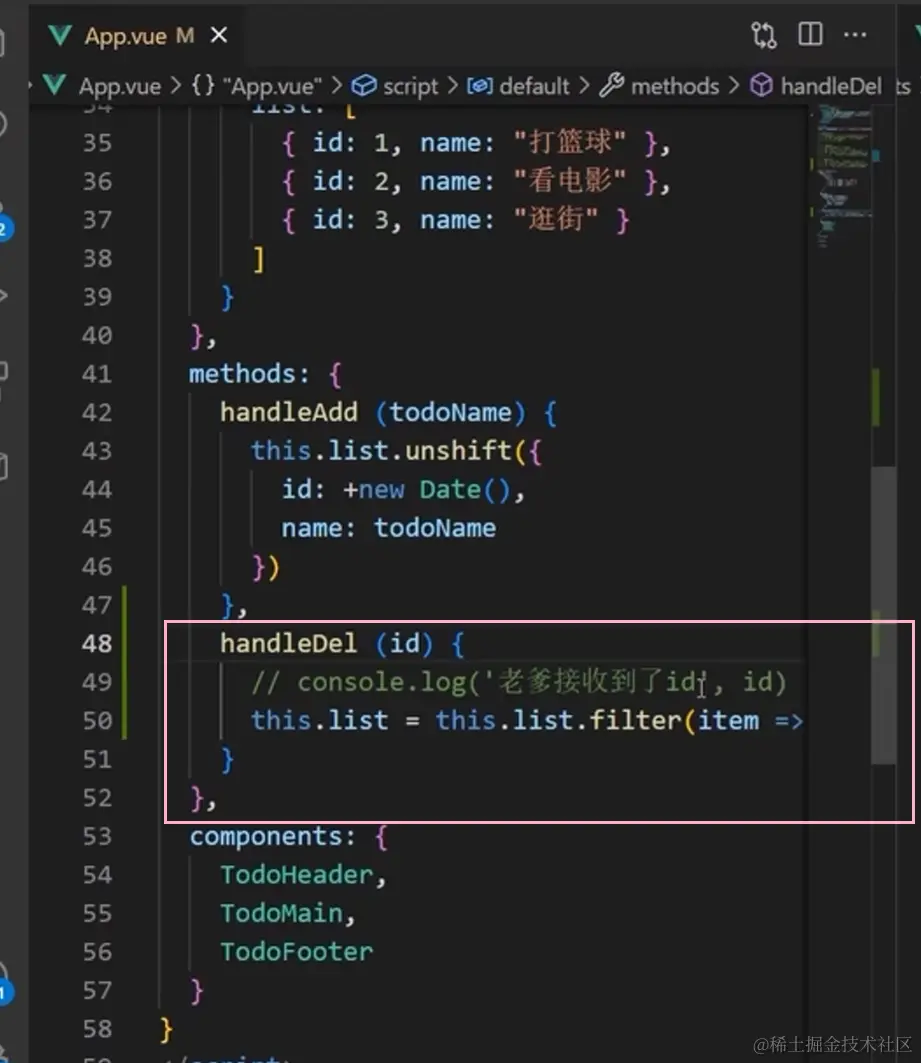Click line number 48 in the gutter

click(x=96, y=643)
